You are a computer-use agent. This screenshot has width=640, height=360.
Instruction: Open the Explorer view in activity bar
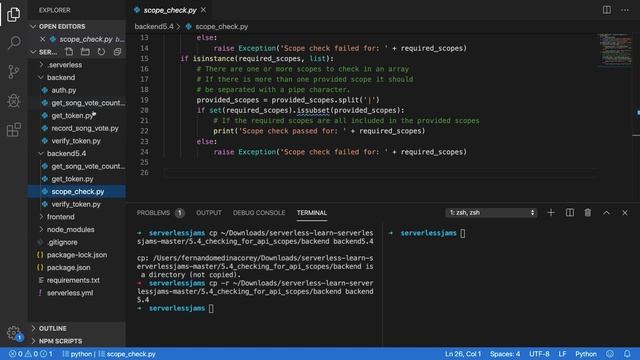13,15
